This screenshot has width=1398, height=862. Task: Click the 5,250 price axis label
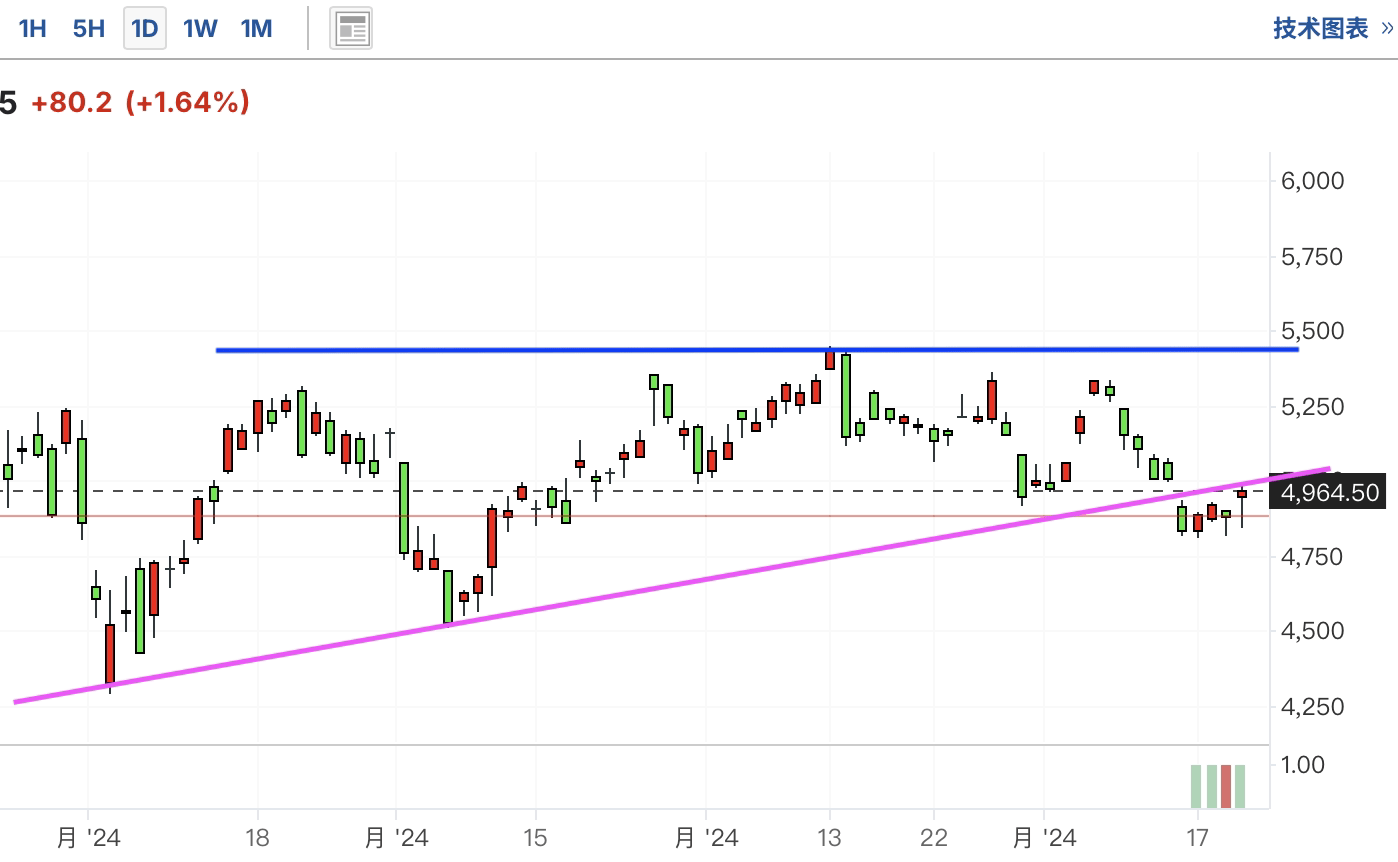click(1312, 406)
